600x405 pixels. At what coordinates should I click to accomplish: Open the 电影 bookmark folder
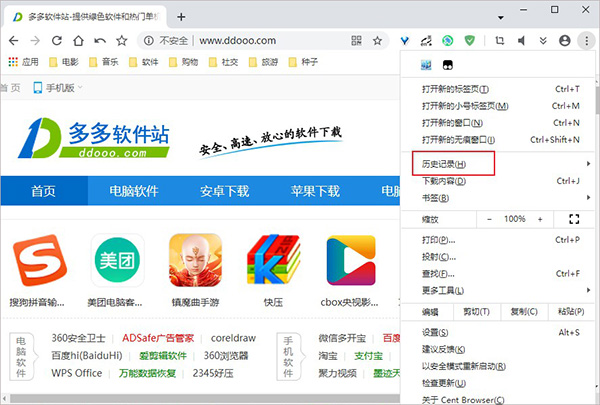[64, 62]
